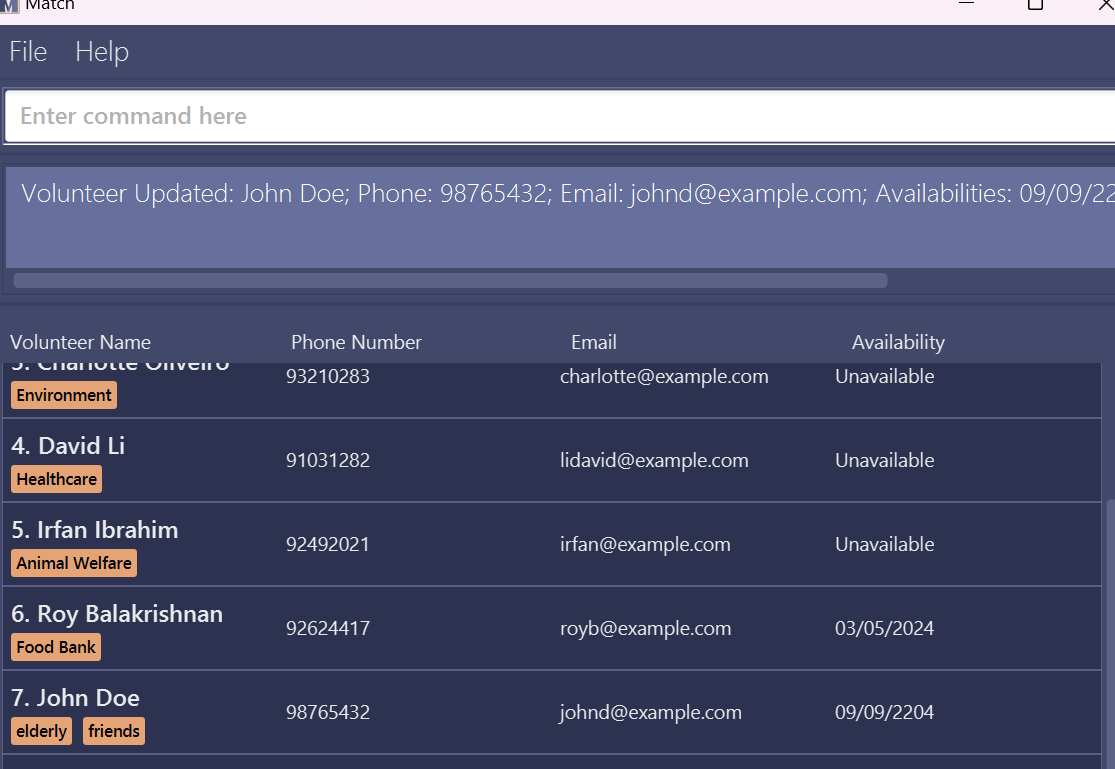Screen dimensions: 1115x769
Task: Click phone number 93210283
Action: [328, 376]
